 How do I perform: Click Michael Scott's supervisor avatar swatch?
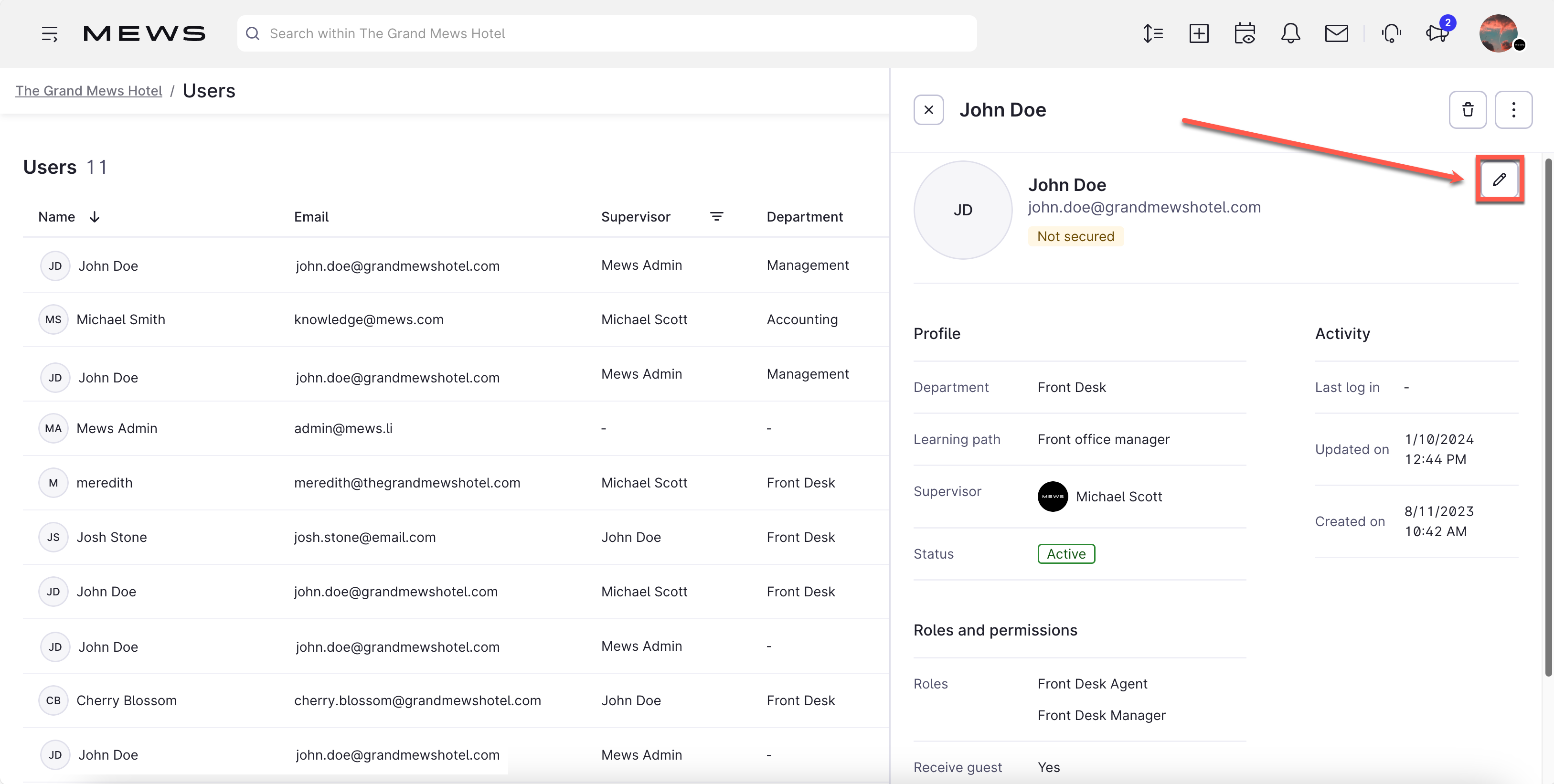coord(1053,497)
